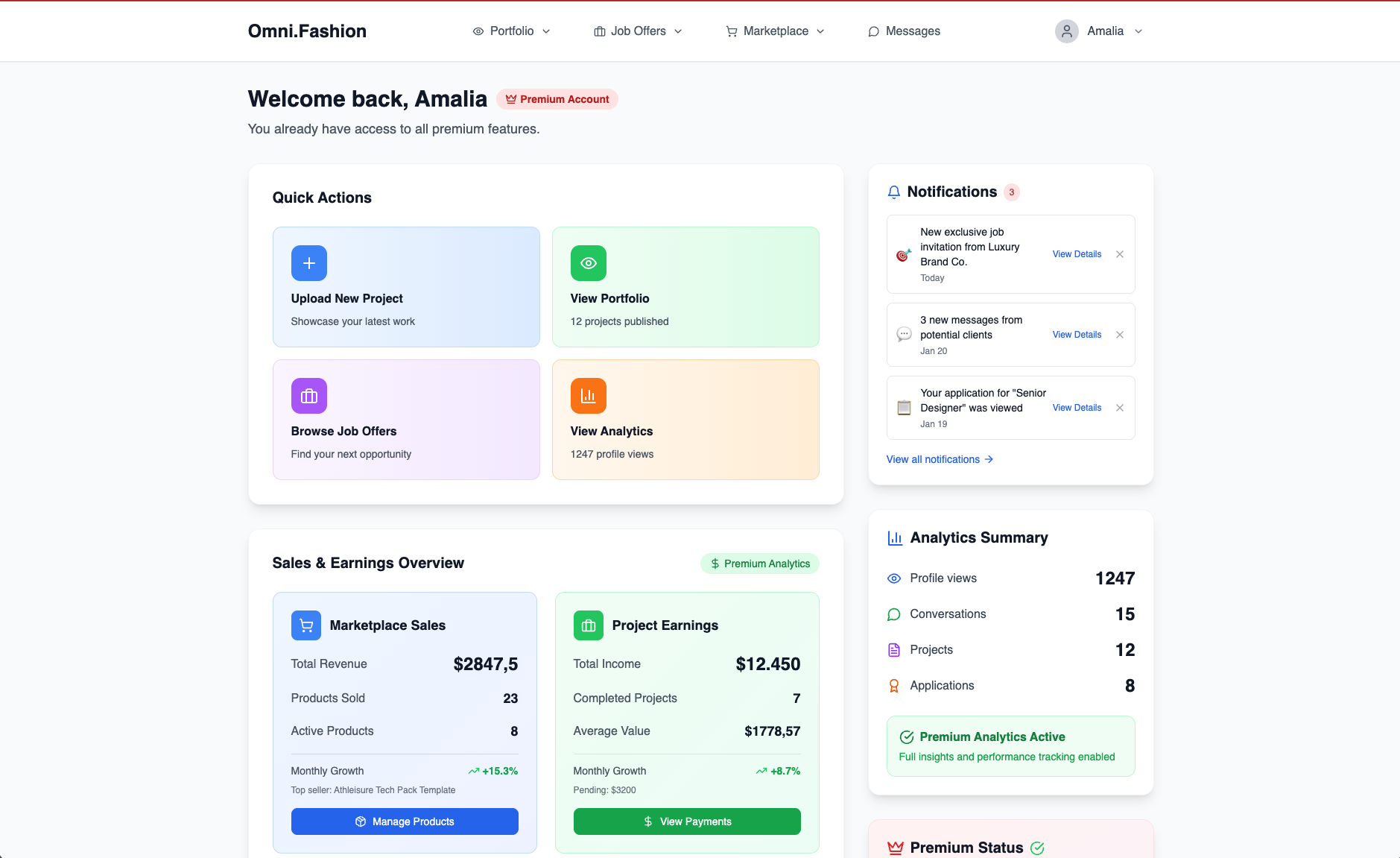
Task: Click the notification count badge showing 3
Action: tap(1012, 192)
